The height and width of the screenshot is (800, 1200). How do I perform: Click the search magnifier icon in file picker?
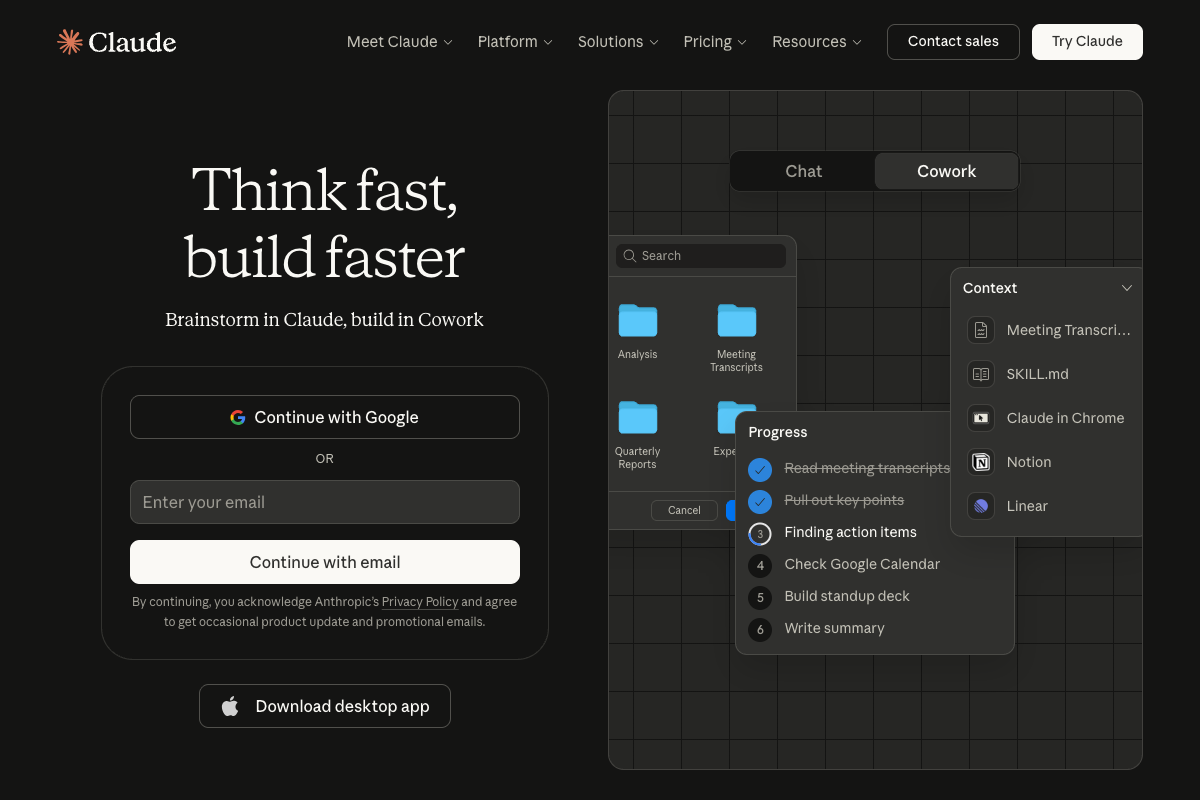[x=630, y=256]
